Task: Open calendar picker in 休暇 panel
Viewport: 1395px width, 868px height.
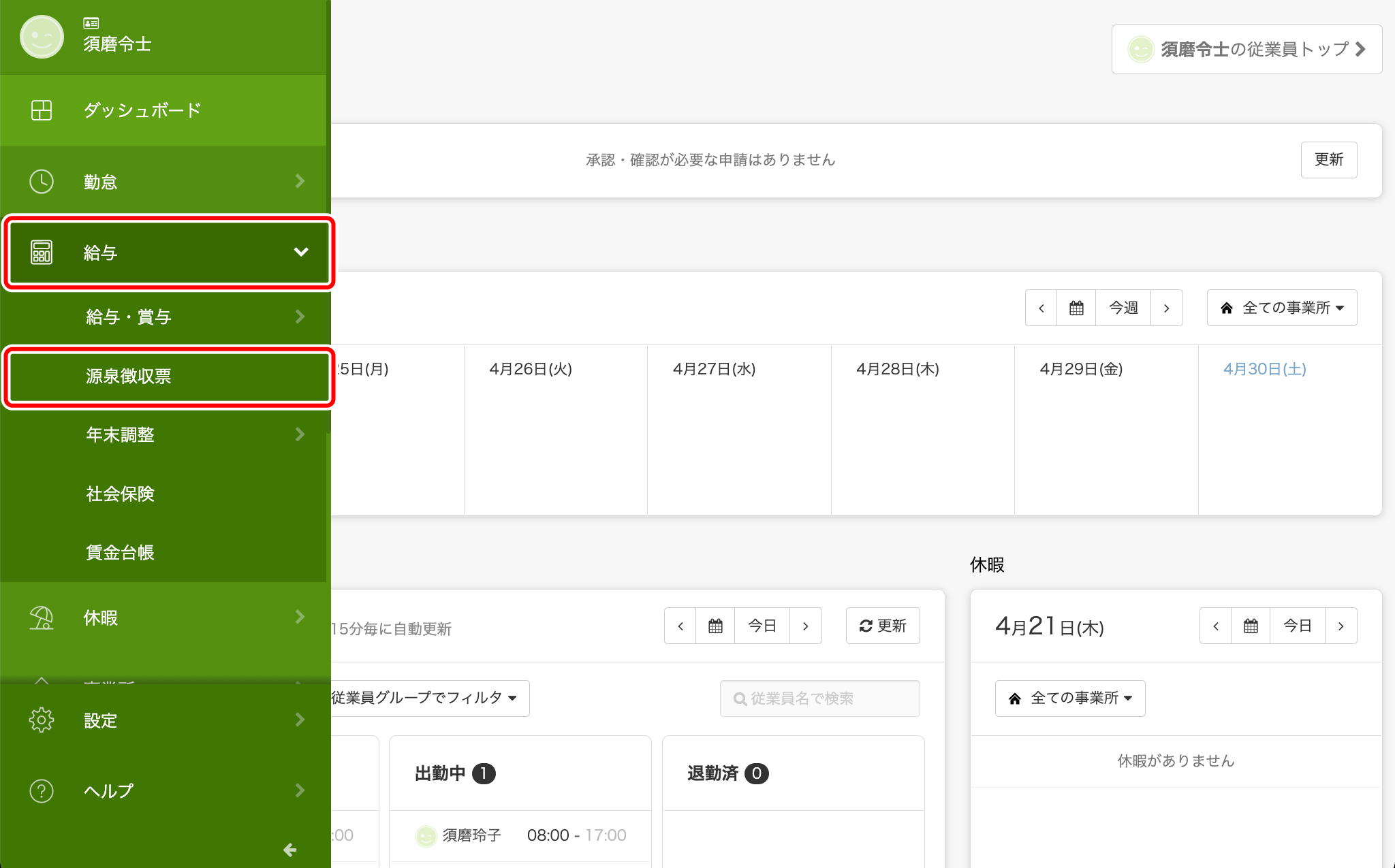Action: point(1251,626)
